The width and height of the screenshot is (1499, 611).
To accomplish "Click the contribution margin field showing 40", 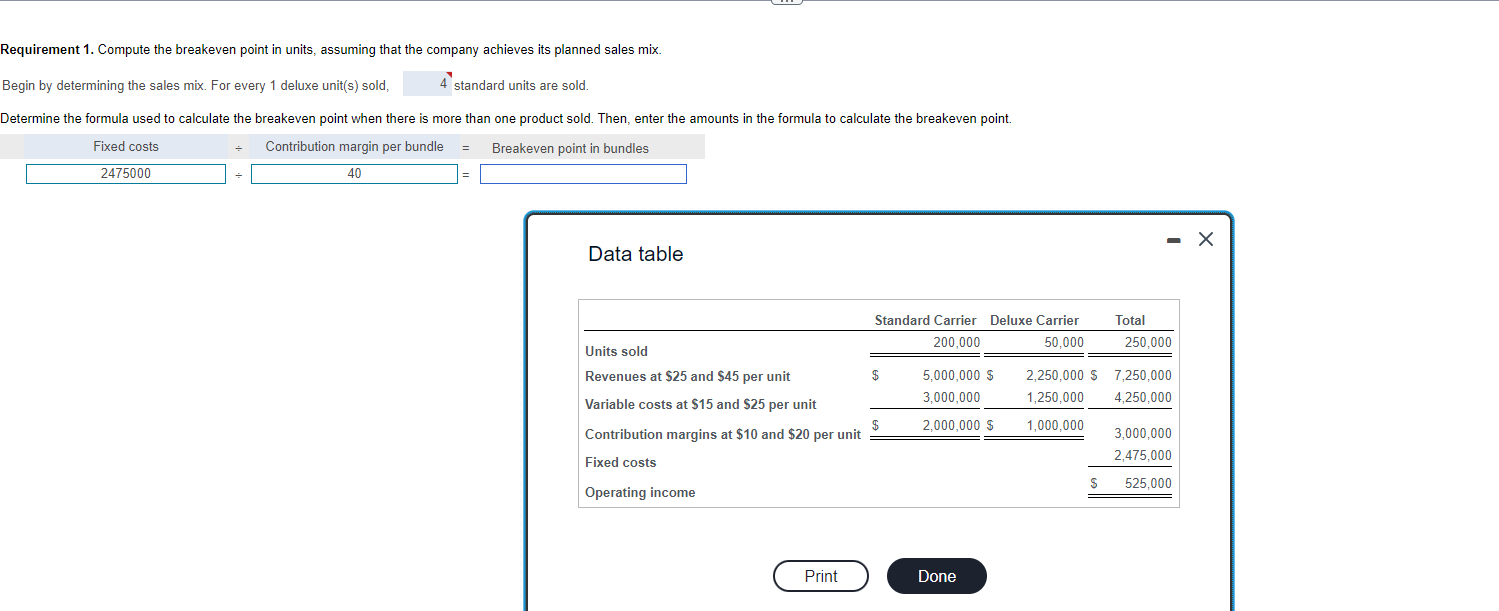I will [x=354, y=173].
